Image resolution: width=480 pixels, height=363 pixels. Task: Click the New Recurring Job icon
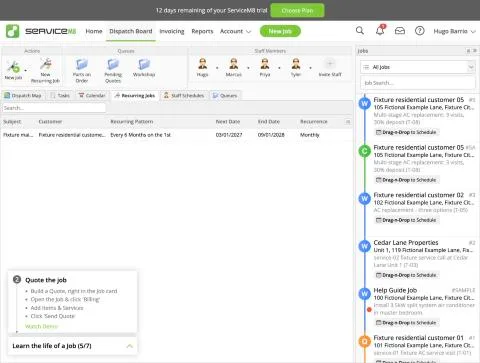[x=45, y=64]
